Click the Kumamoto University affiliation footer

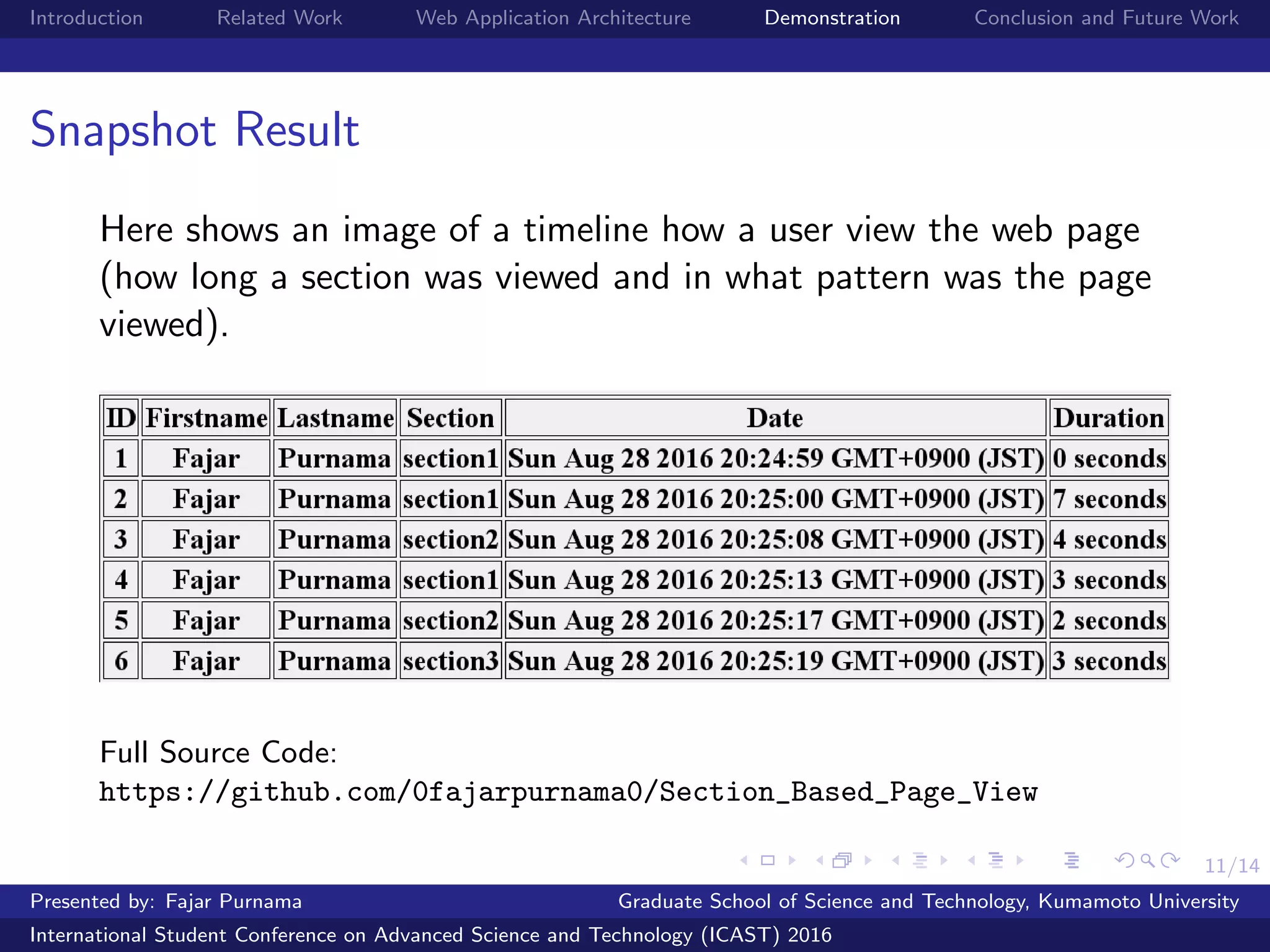coord(928,901)
